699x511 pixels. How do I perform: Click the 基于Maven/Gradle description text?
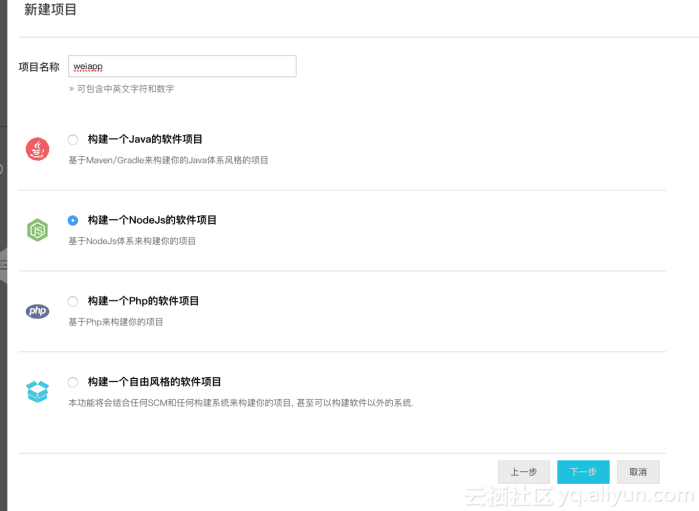(x=168, y=160)
